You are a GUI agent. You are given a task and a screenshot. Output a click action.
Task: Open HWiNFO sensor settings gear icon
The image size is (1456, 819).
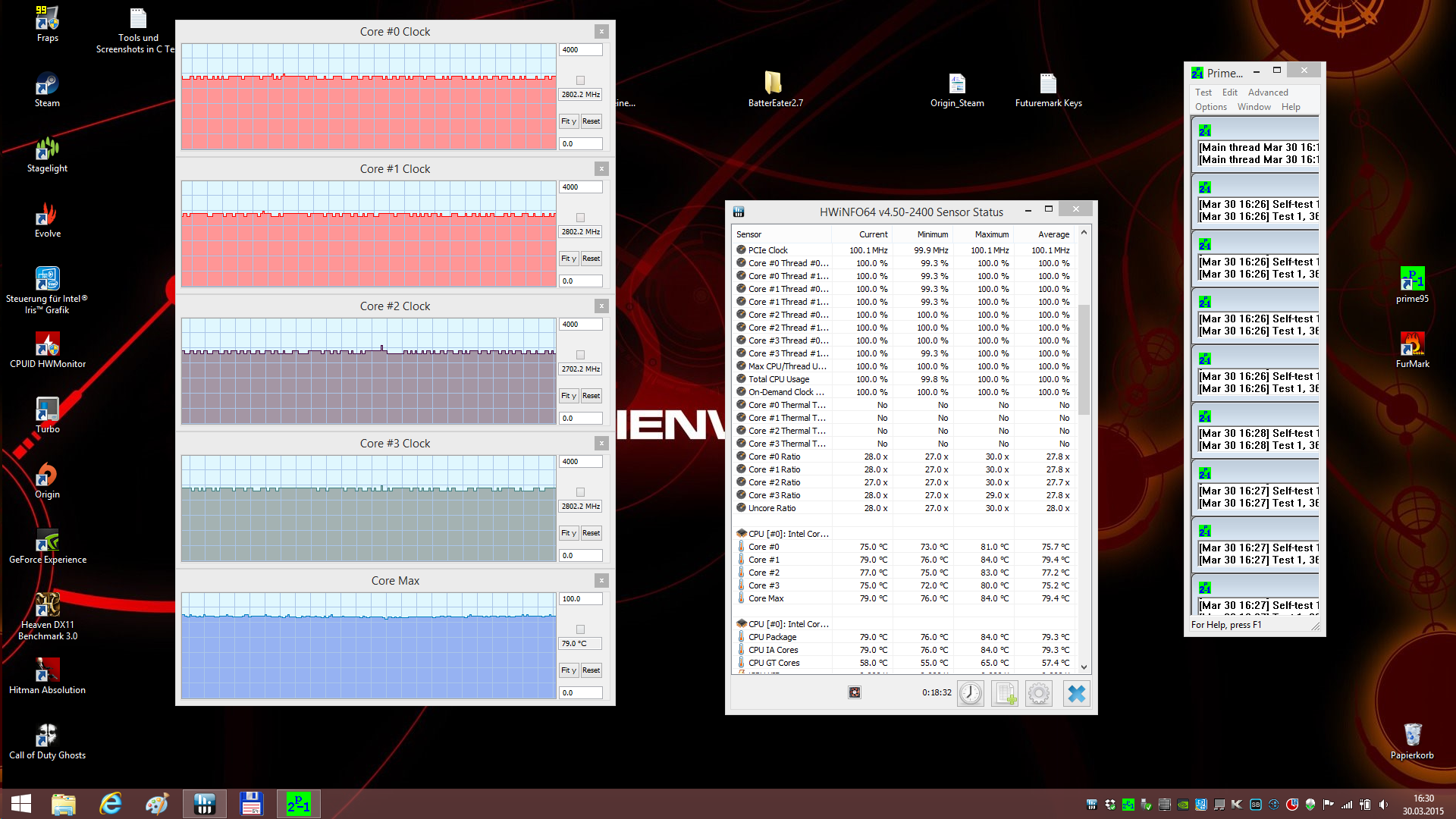tap(1039, 693)
